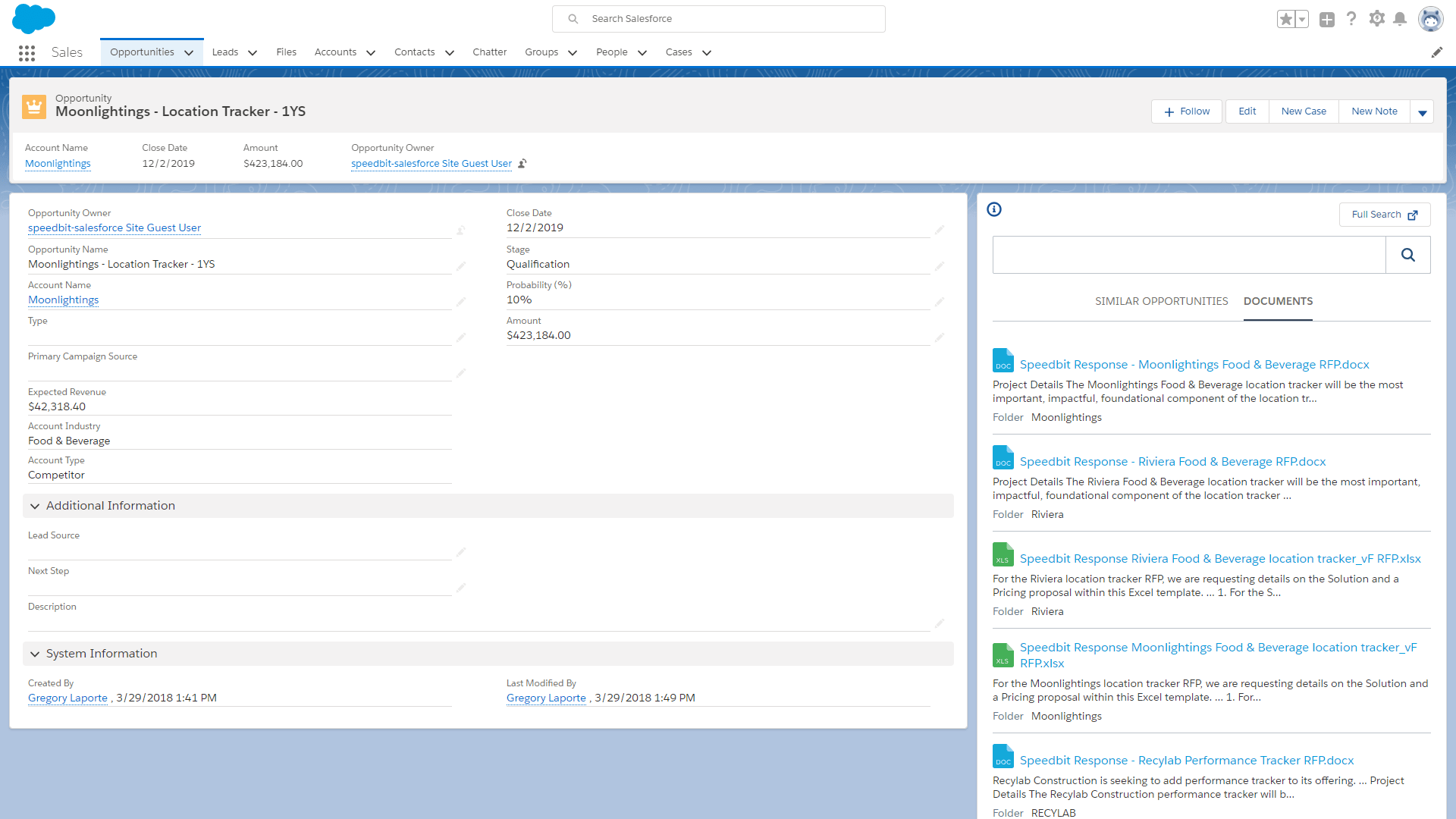Open the Notifications bell icon

1400,19
